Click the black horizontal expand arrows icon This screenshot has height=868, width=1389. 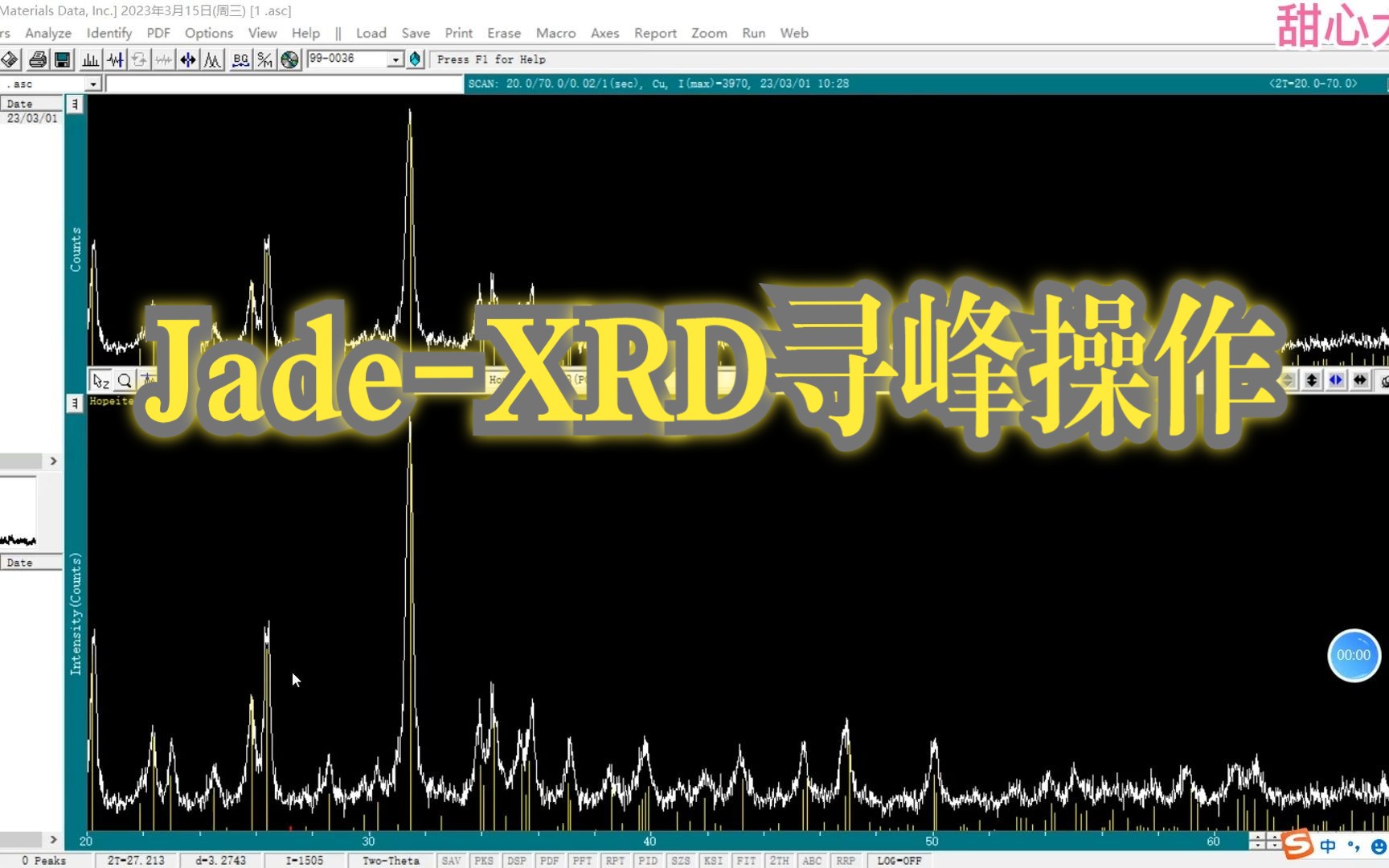[x=1360, y=380]
